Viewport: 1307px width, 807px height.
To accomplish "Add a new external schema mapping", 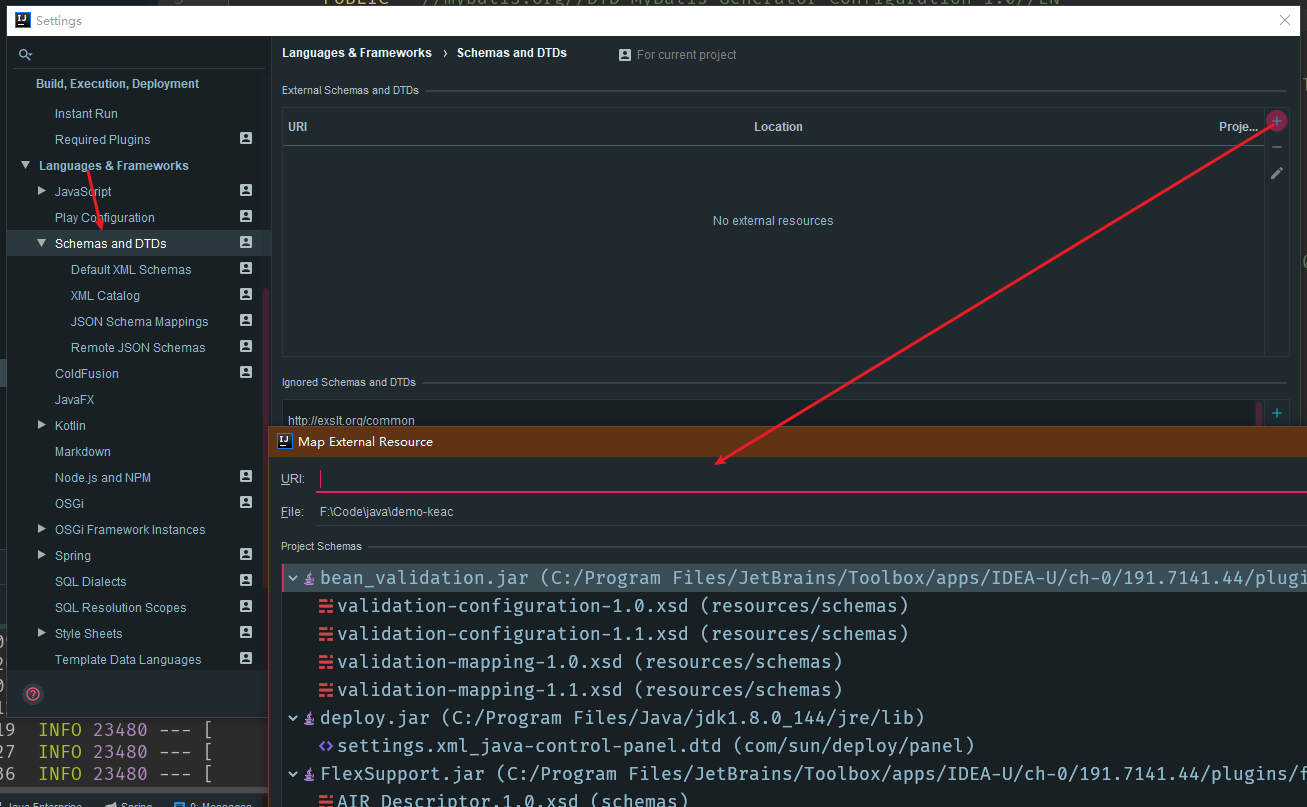I will point(1277,122).
